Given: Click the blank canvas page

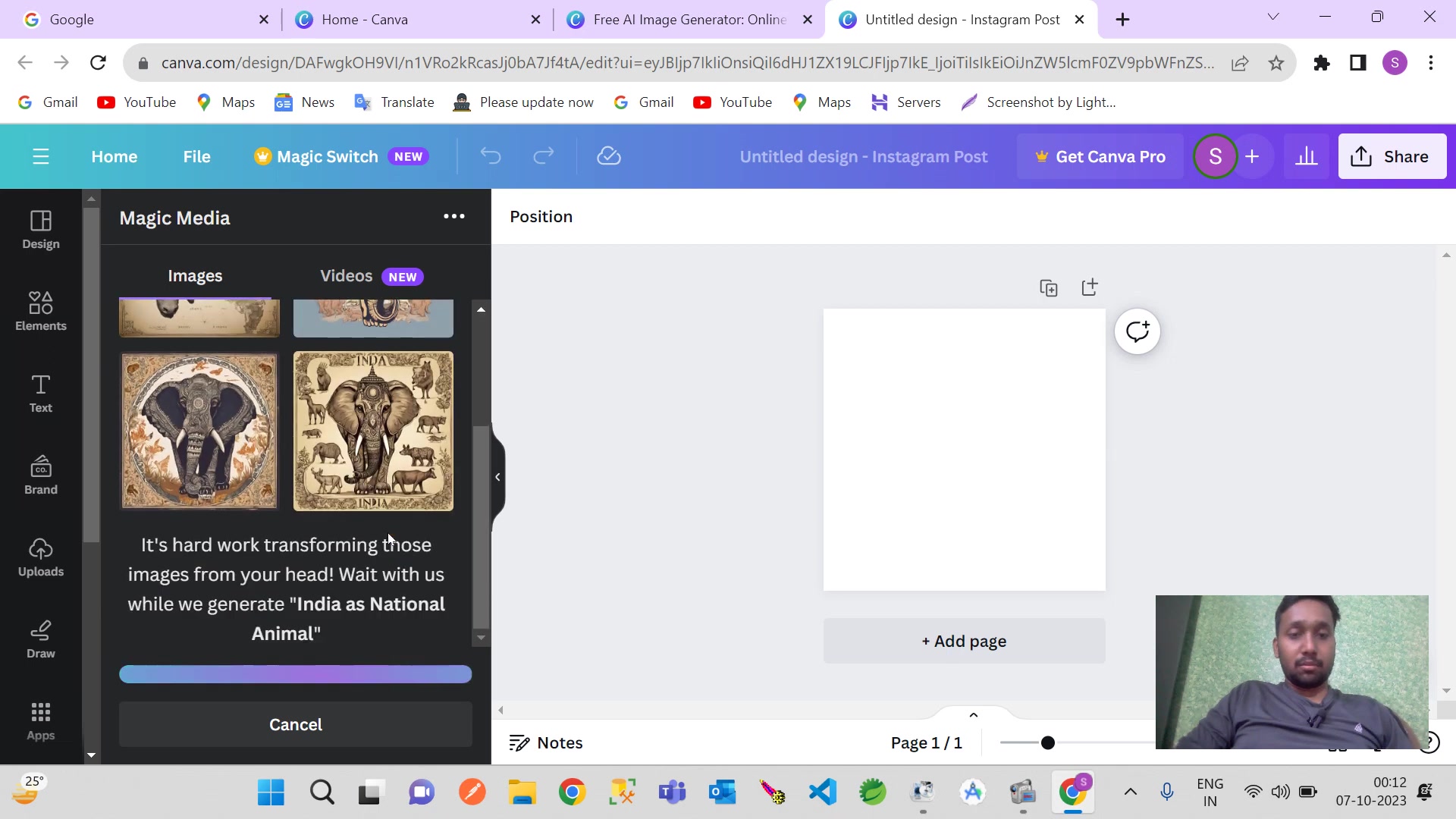Looking at the screenshot, I should pos(964,450).
